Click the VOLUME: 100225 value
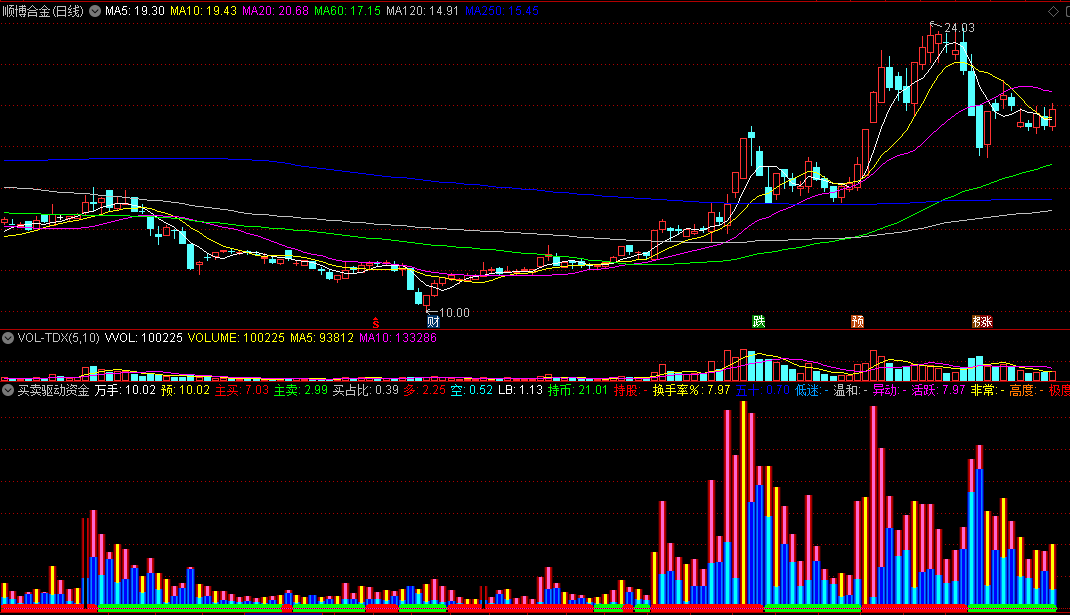The width and height of the screenshot is (1070, 615). tap(236, 338)
